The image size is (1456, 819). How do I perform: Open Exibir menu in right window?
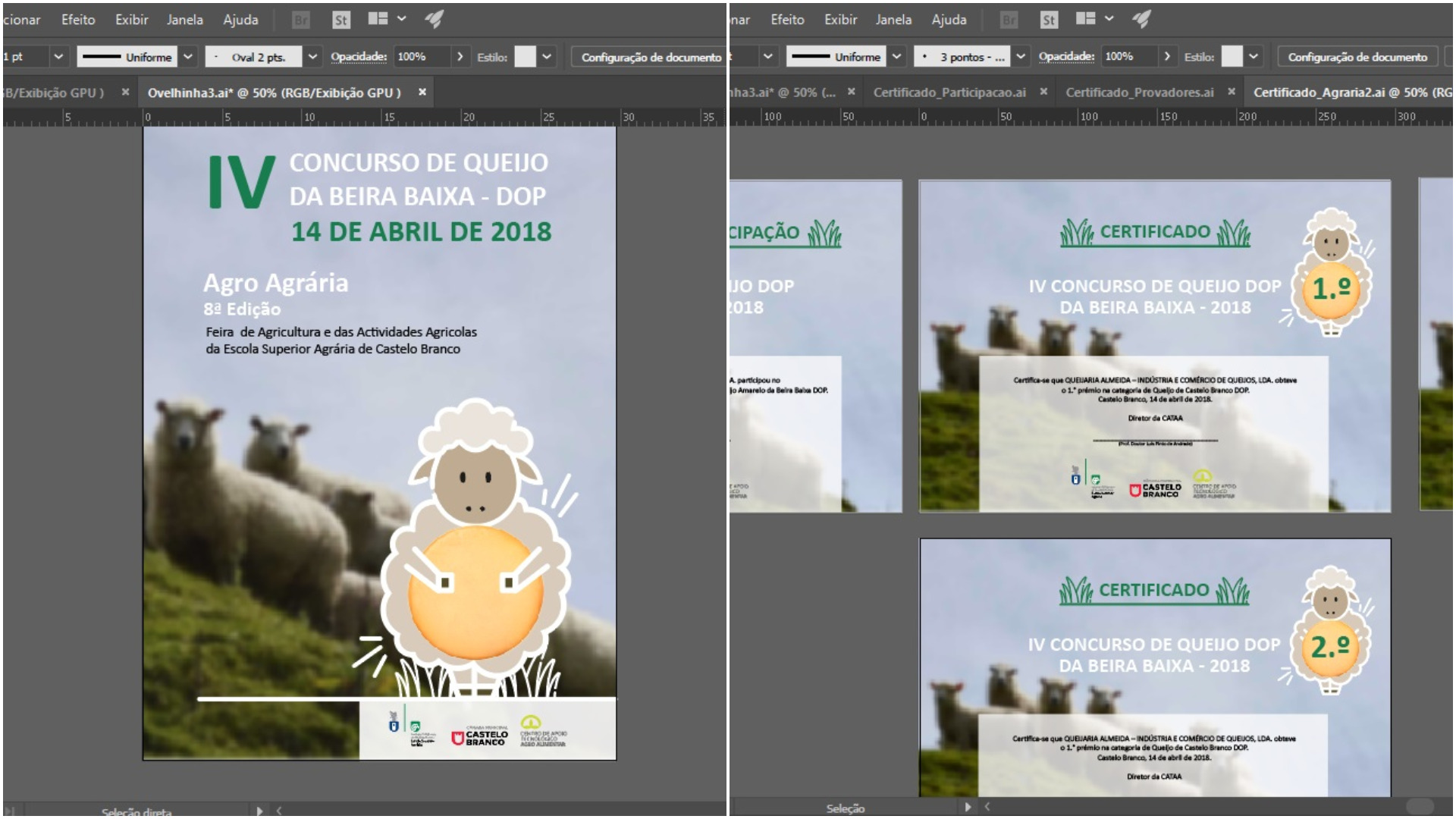tap(841, 20)
